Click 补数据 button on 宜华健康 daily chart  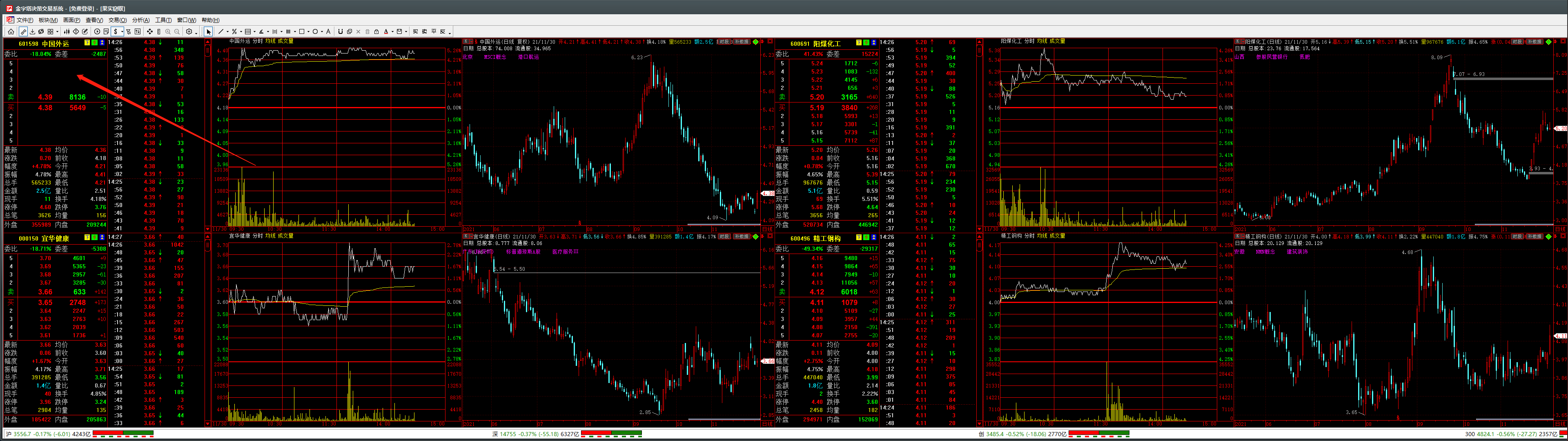pos(742,236)
